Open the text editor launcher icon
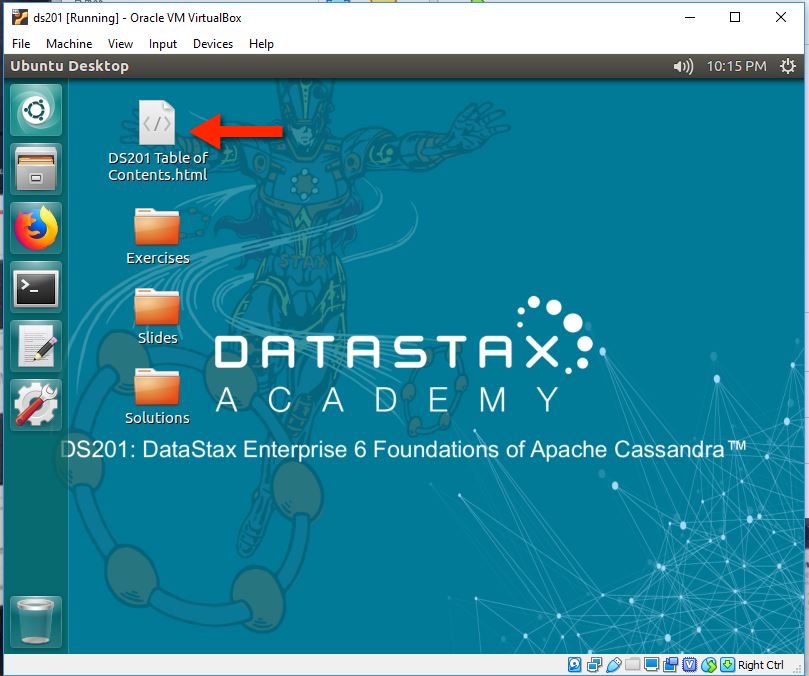This screenshot has width=809, height=676. click(36, 346)
